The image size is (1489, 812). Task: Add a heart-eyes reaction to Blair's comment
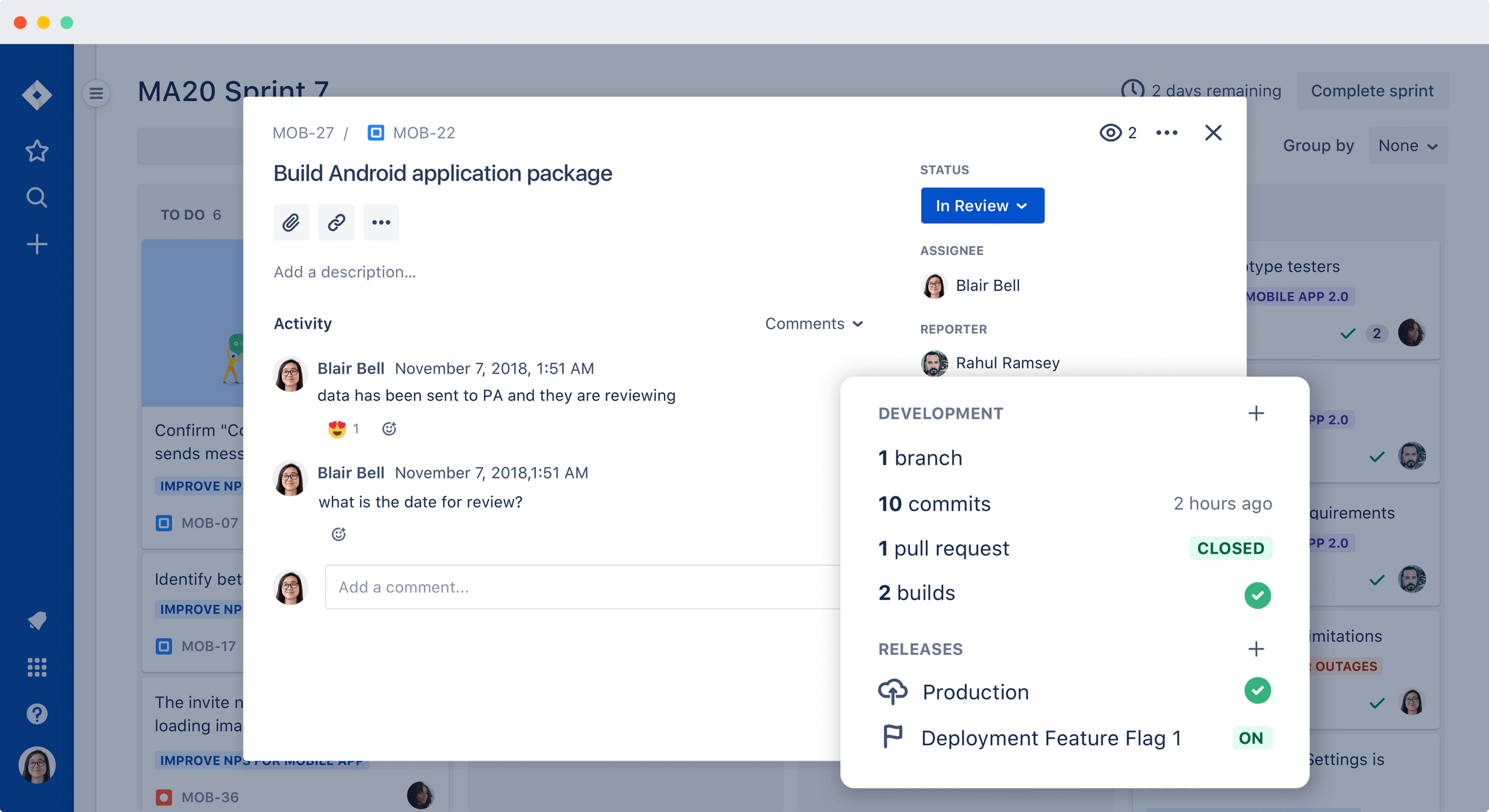point(337,427)
